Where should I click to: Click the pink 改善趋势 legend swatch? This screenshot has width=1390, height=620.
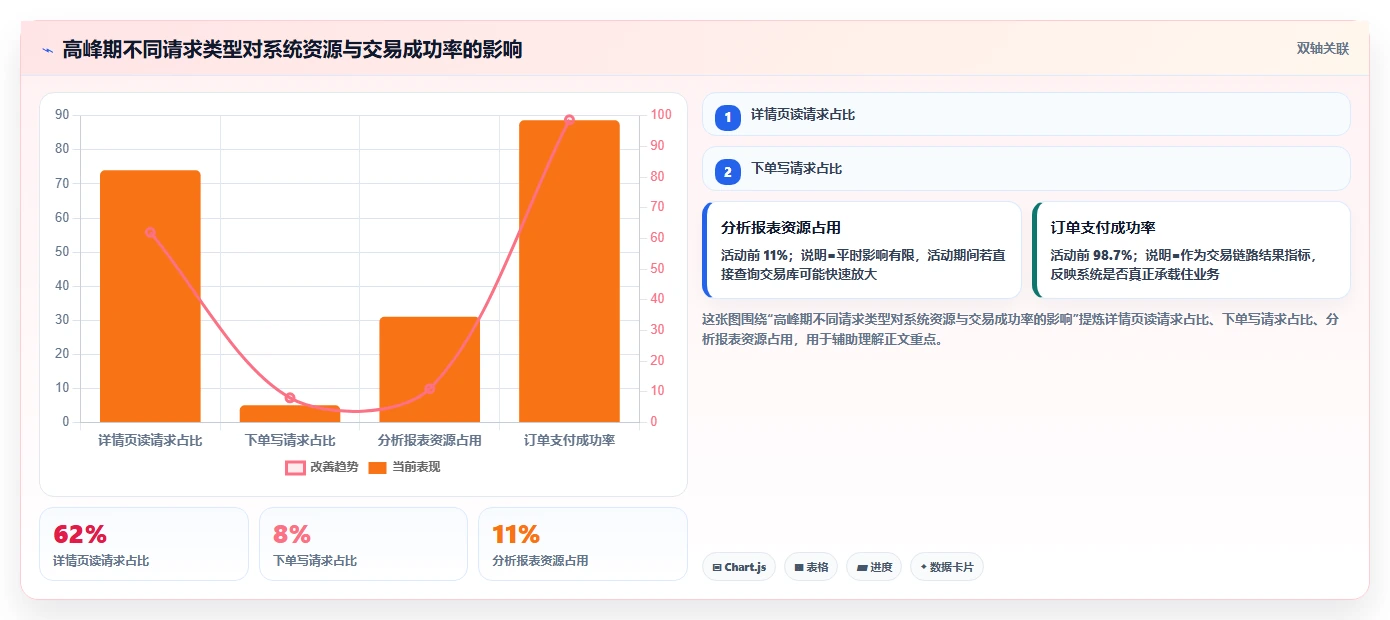tap(295, 467)
